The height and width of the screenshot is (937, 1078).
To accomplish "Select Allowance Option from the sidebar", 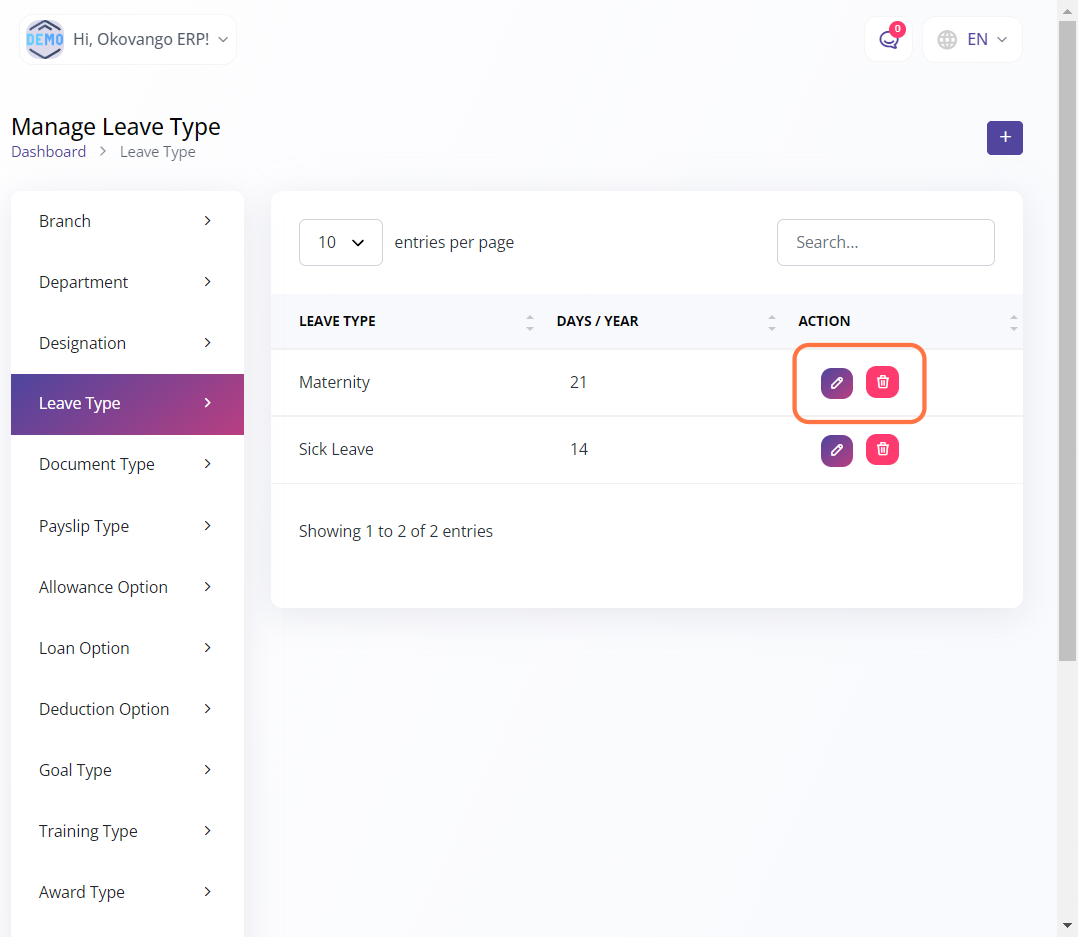I will (127, 587).
